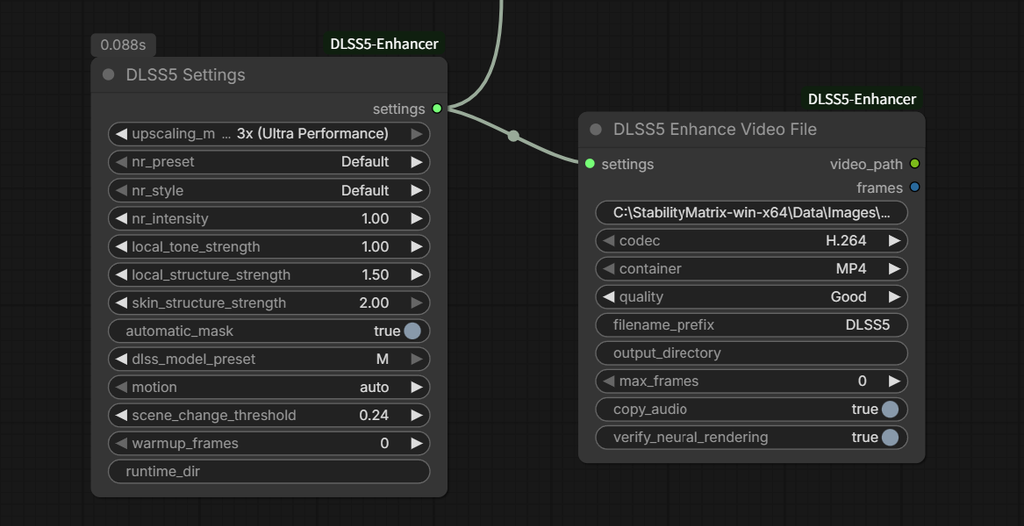The height and width of the screenshot is (526, 1024).
Task: Click the right arrow of upscaling_mode
Action: tap(417, 134)
